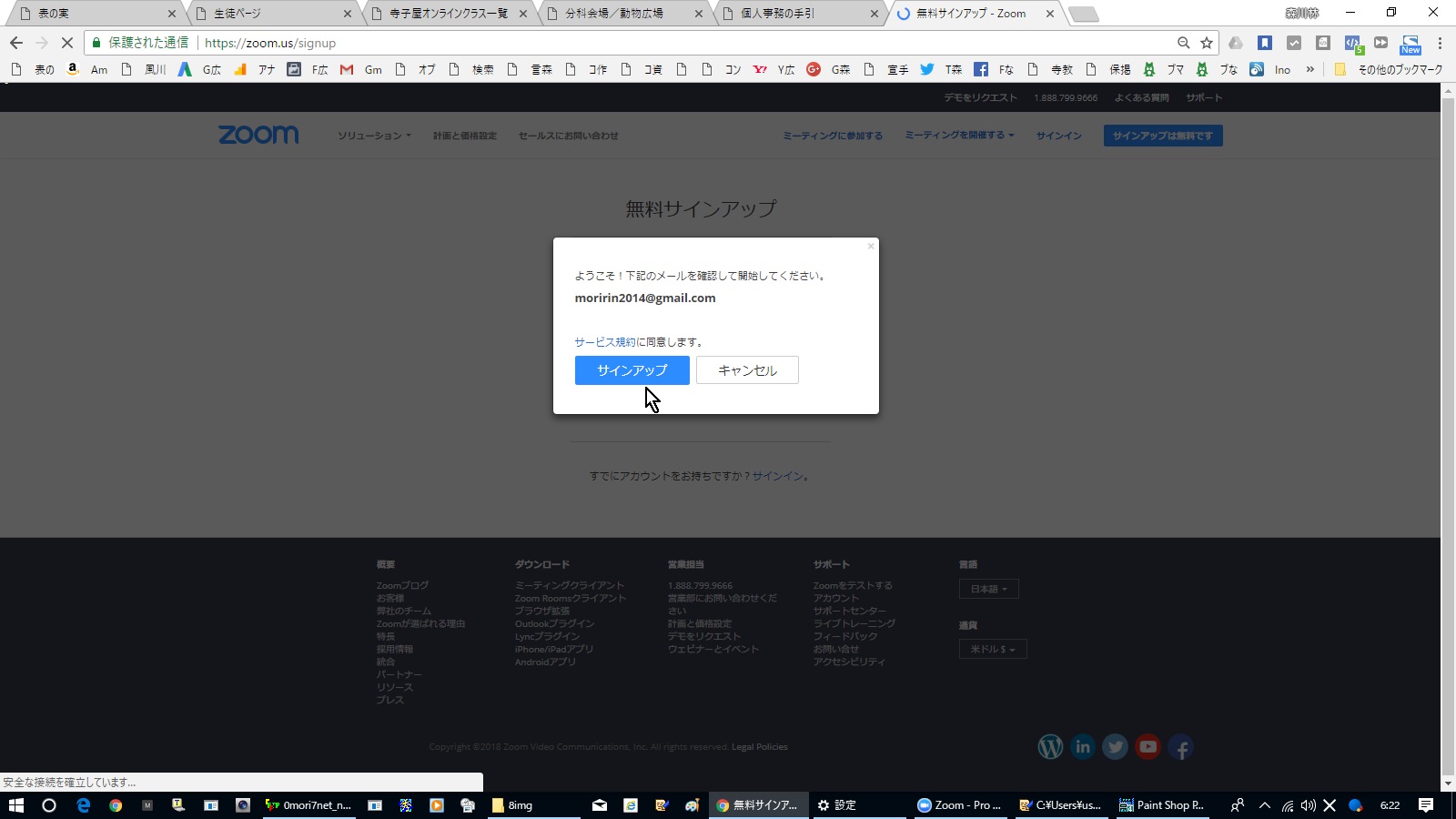Image resolution: width=1456 pixels, height=819 pixels.
Task: Open the Gmail bookmark
Action: pyautogui.click(x=361, y=69)
